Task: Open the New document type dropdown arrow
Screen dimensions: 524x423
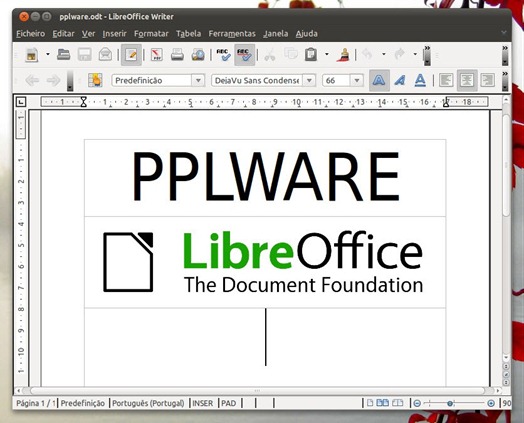Action: point(48,54)
